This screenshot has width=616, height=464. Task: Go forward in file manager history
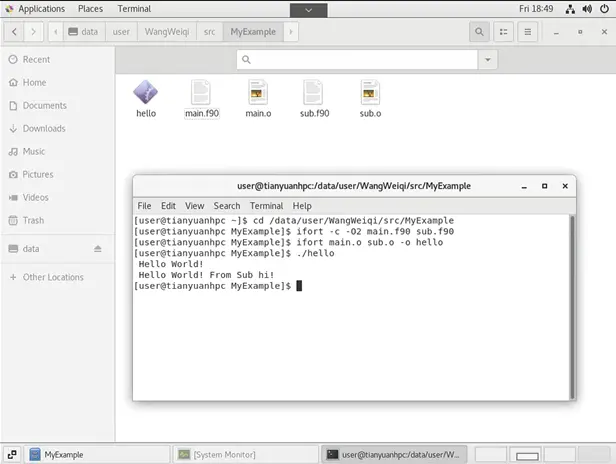tap(33, 32)
